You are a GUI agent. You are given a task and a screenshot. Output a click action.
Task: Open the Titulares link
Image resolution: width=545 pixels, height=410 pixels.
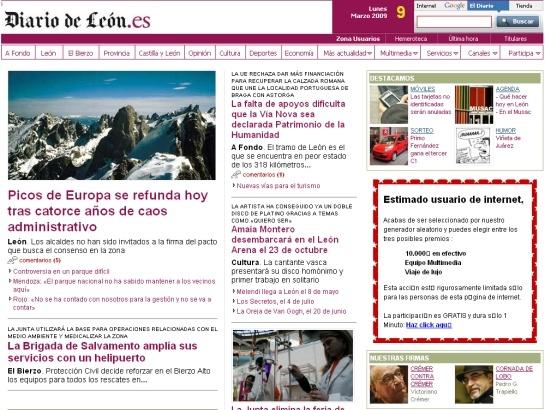click(x=515, y=39)
